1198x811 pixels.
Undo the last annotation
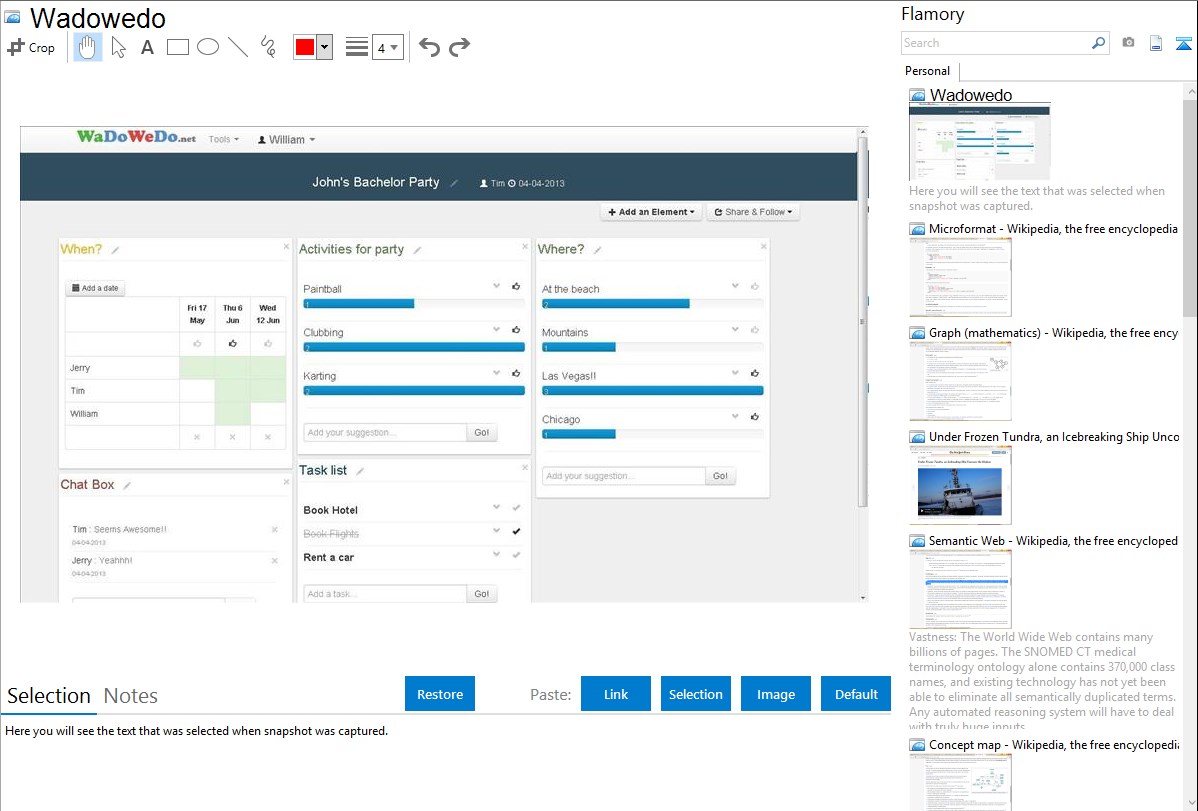pos(429,47)
